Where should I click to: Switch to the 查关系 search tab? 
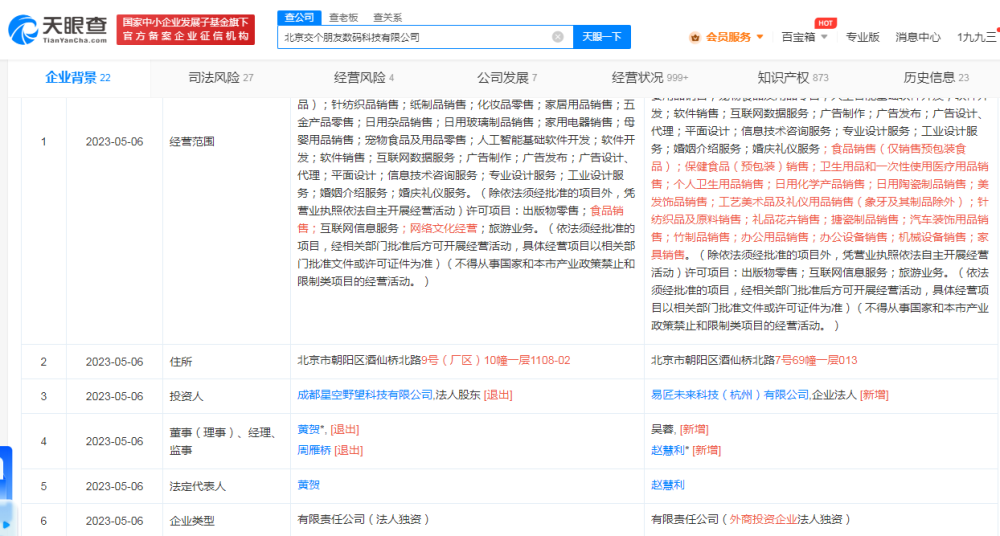pyautogui.click(x=388, y=17)
